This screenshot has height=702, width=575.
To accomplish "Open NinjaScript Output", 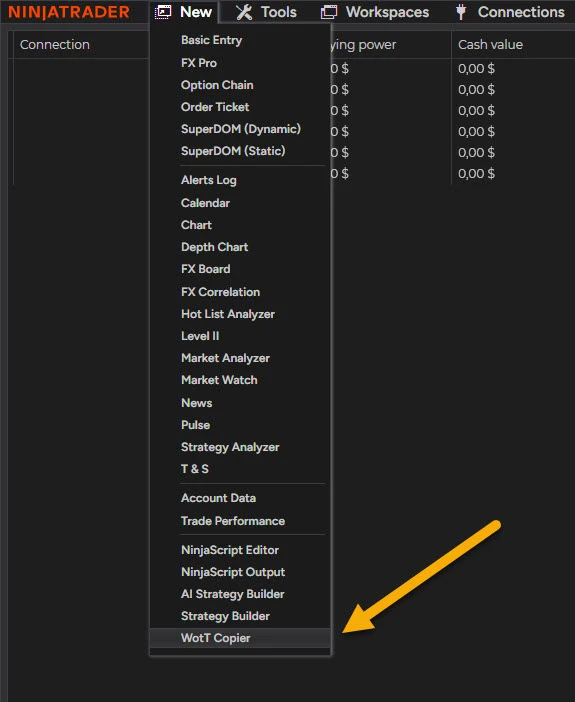I will (x=233, y=572).
